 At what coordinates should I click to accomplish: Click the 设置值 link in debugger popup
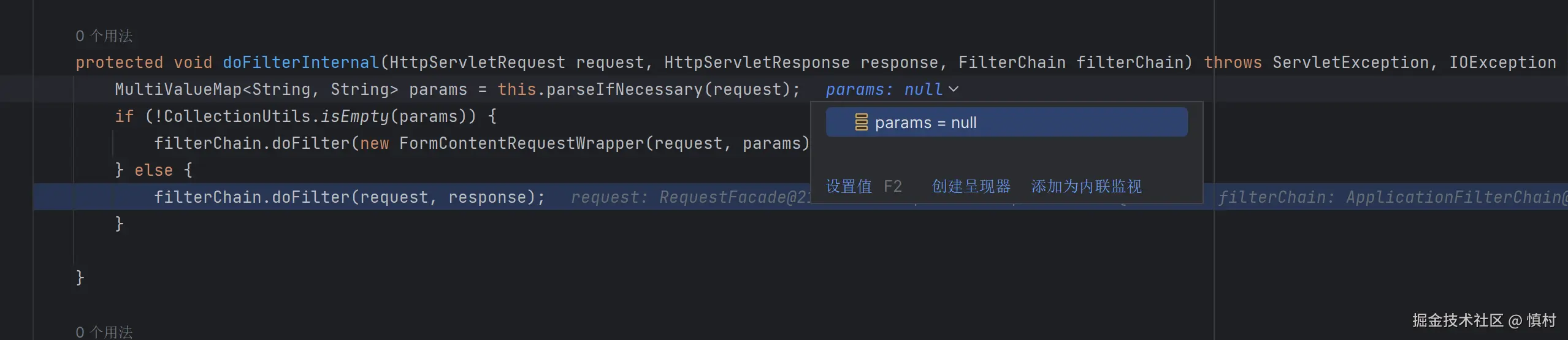(x=849, y=186)
